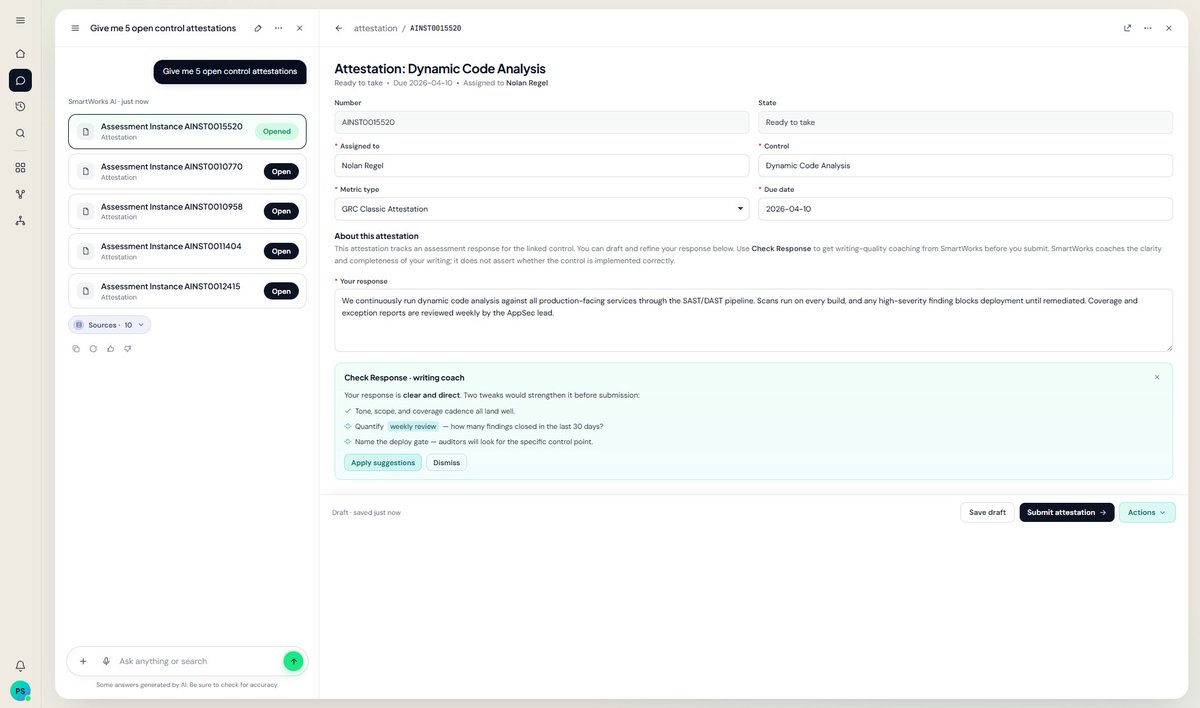
Task: Copy the AI response
Action: coord(76,349)
